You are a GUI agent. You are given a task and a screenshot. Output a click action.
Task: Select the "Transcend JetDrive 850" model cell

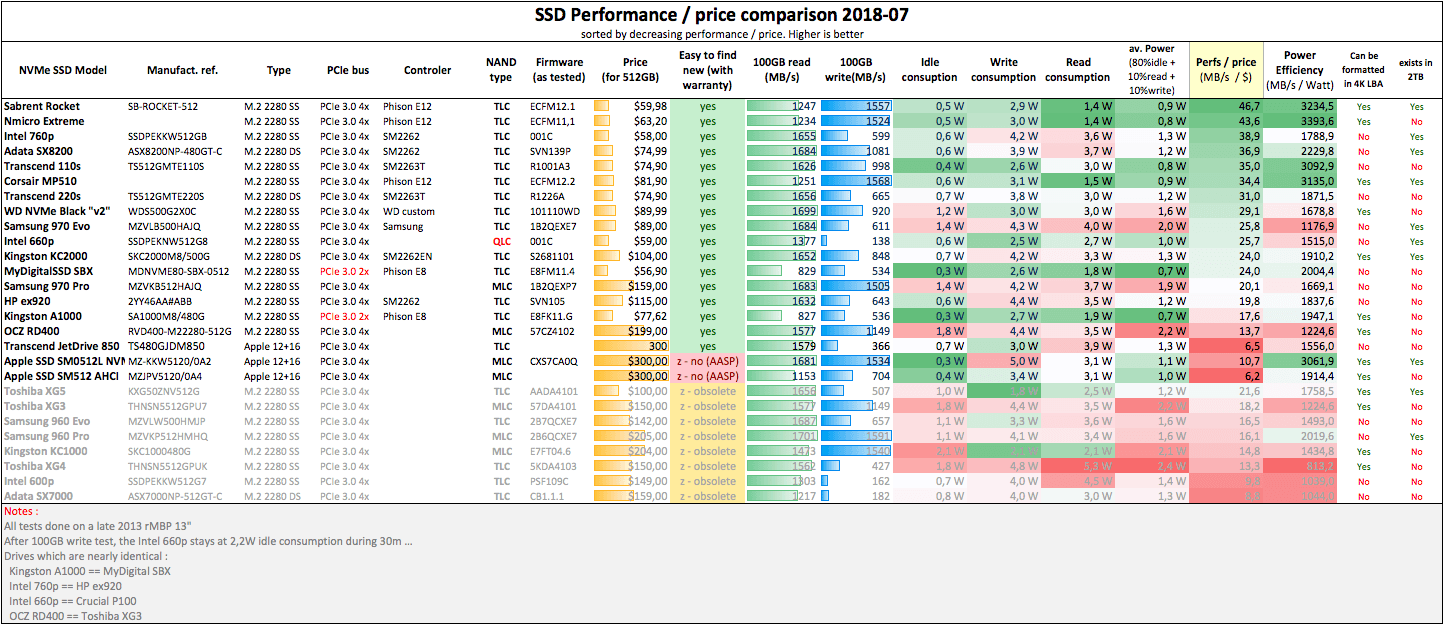(x=61, y=346)
